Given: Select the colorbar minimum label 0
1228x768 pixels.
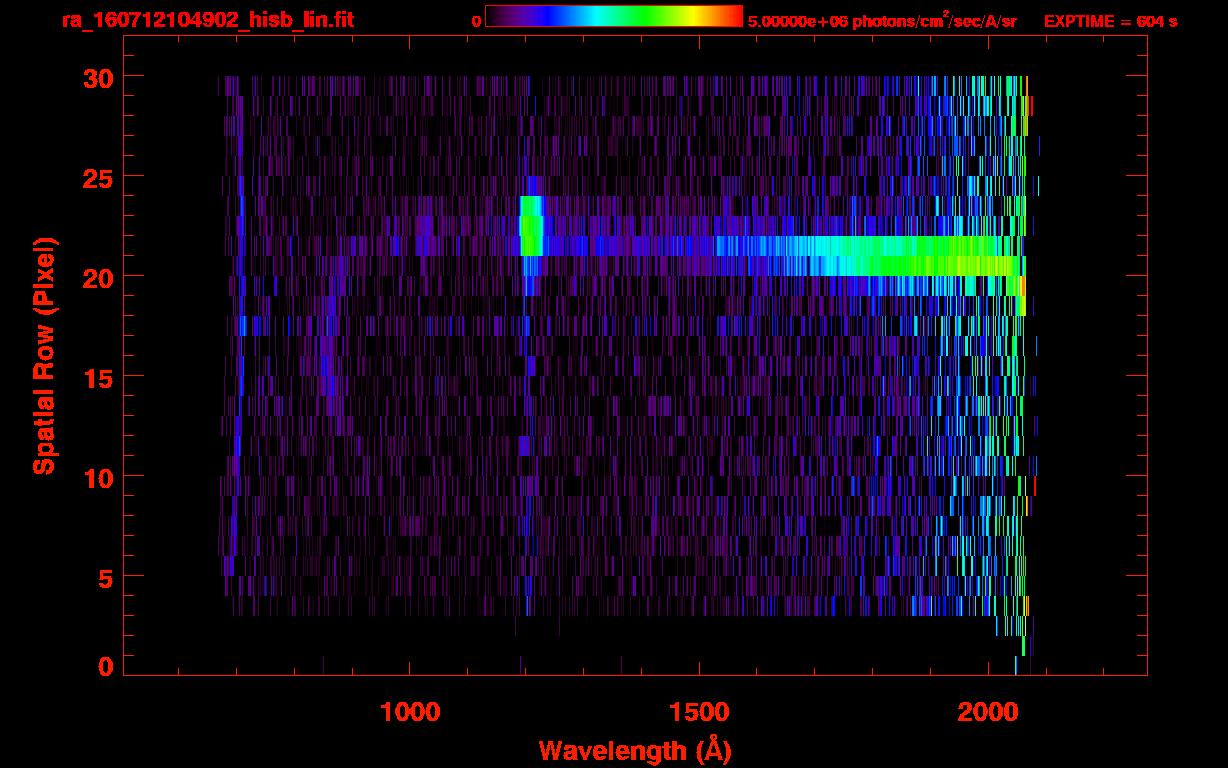Looking at the screenshot, I should [x=476, y=21].
